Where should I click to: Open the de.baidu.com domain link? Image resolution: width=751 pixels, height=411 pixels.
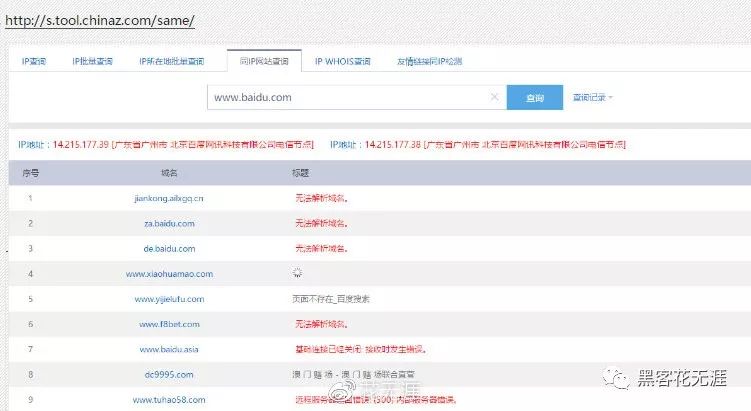pos(169,249)
